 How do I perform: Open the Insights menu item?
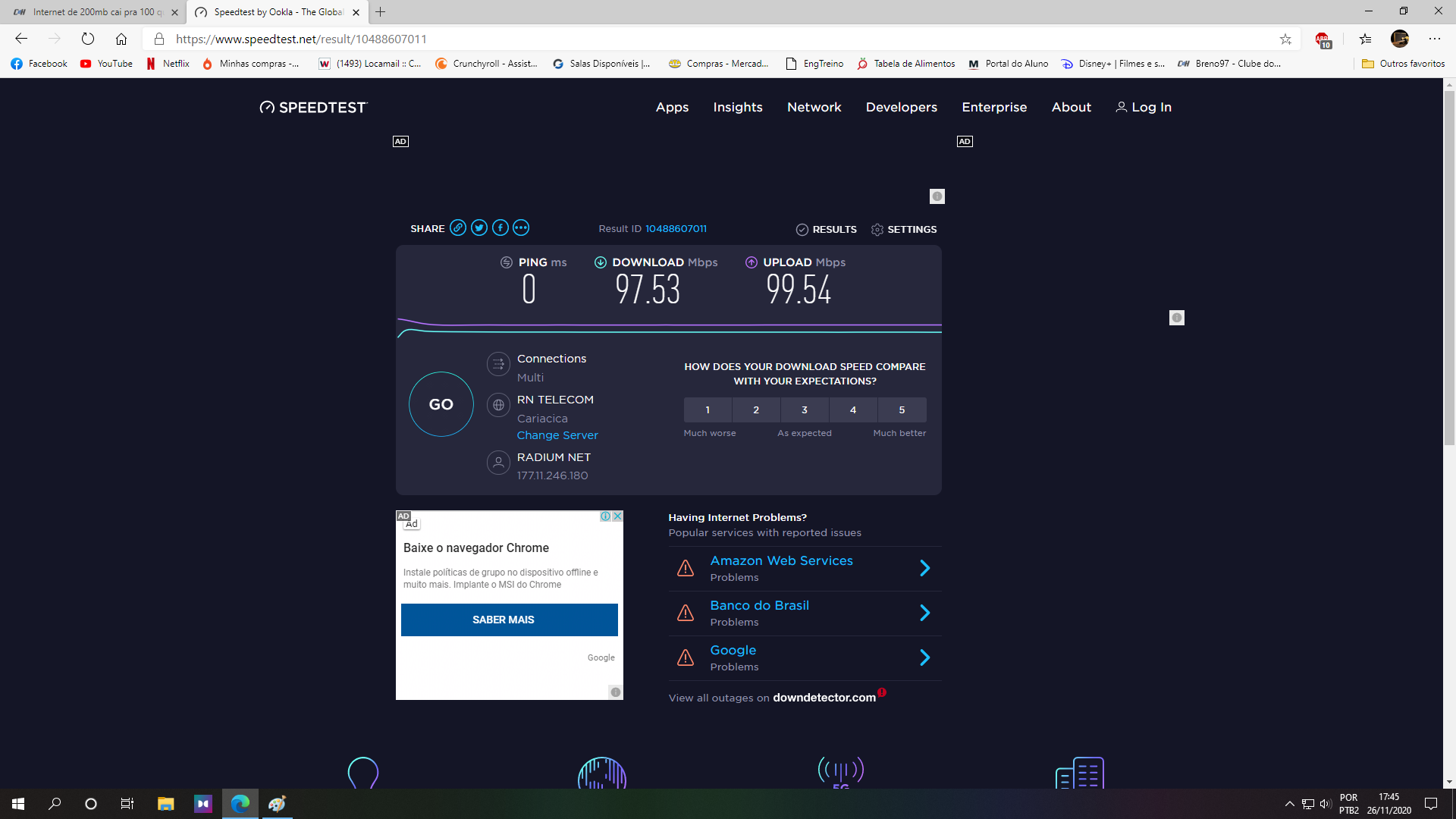coord(738,107)
